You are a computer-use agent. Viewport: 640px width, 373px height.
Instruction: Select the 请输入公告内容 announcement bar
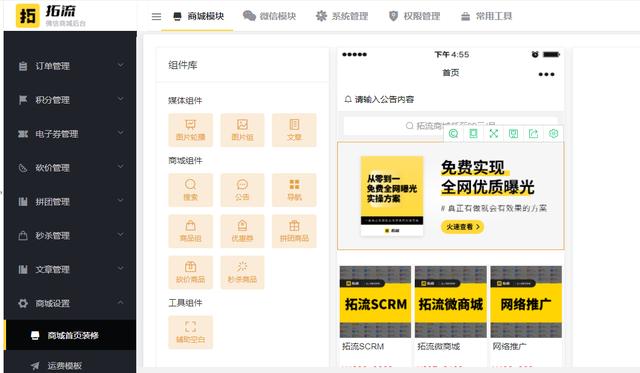[451, 99]
